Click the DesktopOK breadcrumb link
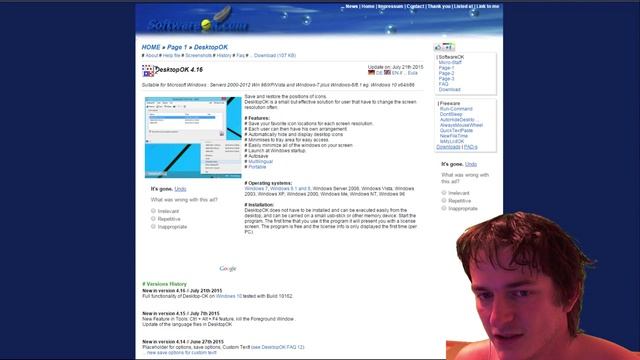The width and height of the screenshot is (640, 360). click(211, 47)
